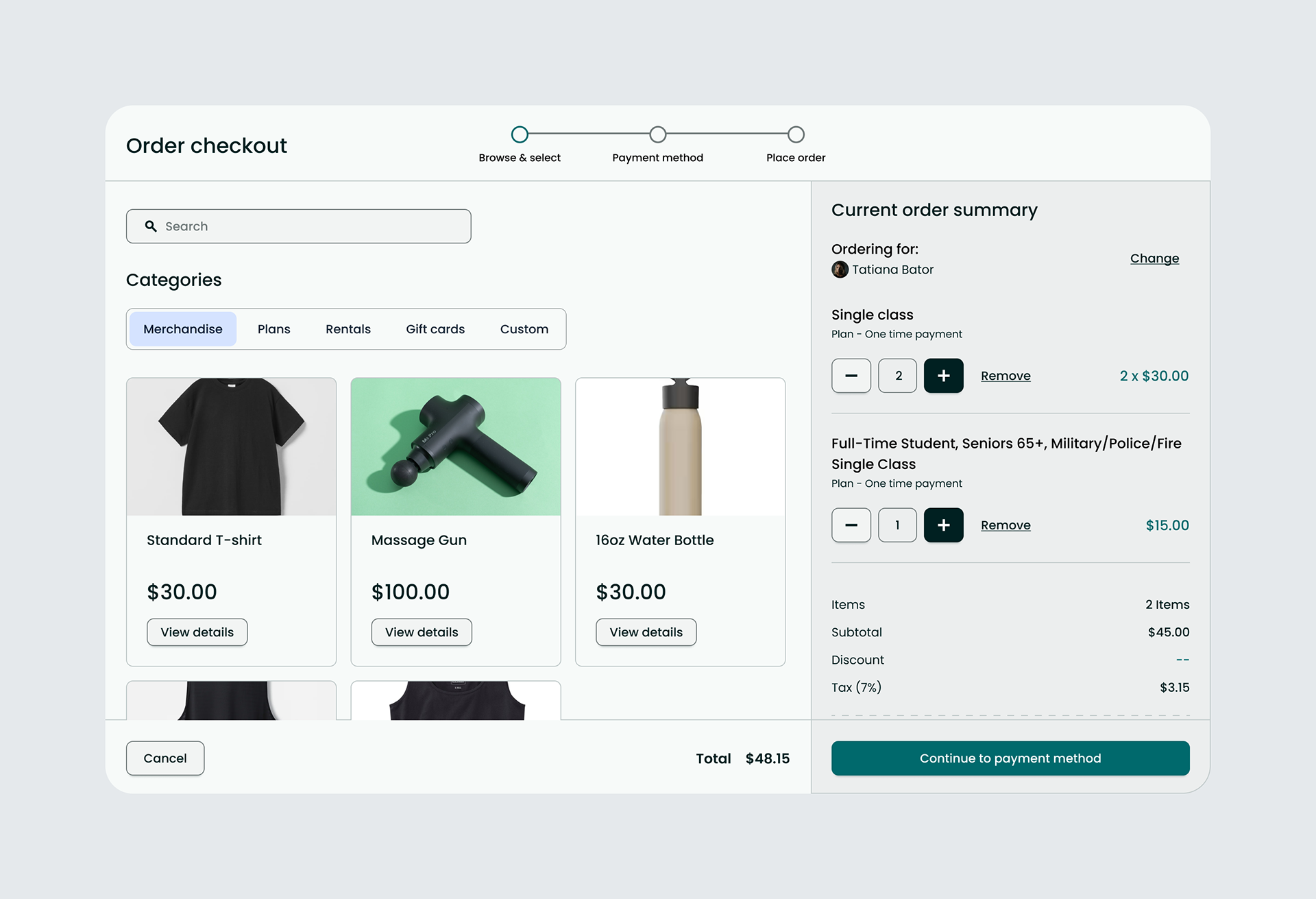Image resolution: width=1316 pixels, height=899 pixels.
Task: Select the Browse & select step circle
Action: click(x=520, y=134)
